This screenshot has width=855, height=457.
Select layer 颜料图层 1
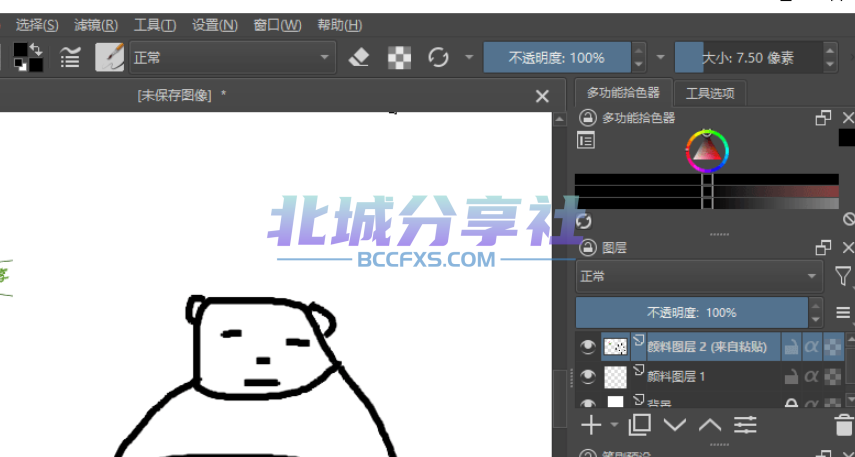[x=676, y=376]
